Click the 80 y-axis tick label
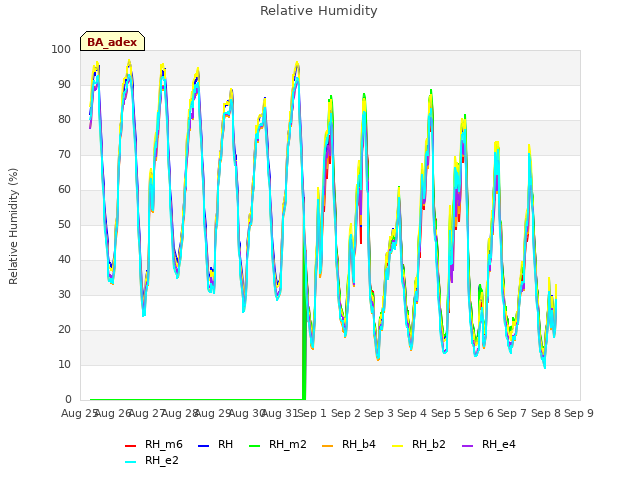Viewport: 640px width, 480px height. (x=64, y=120)
